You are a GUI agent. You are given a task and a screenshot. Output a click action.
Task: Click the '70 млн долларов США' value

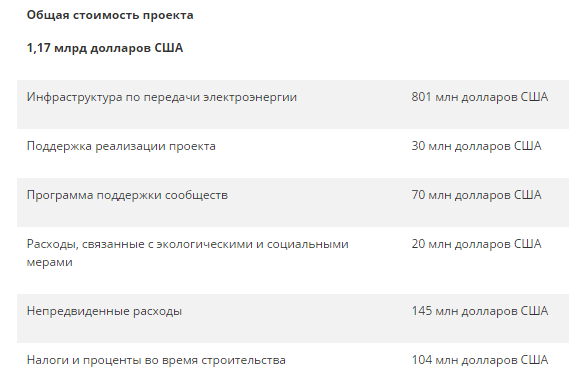(x=476, y=195)
